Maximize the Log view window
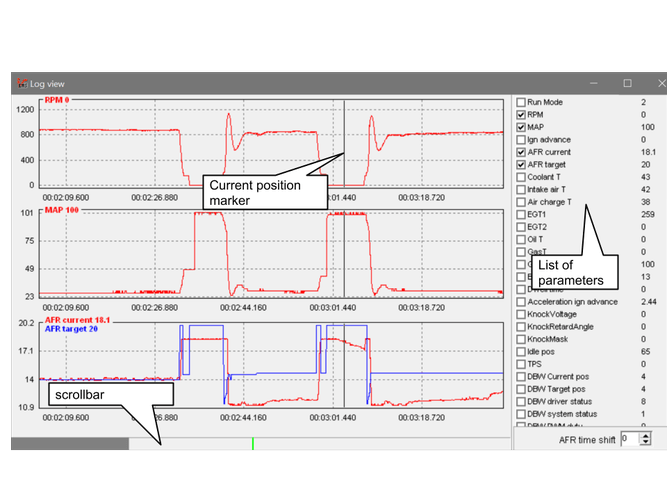Image resolution: width=667 pixels, height=500 pixels. [x=627, y=83]
